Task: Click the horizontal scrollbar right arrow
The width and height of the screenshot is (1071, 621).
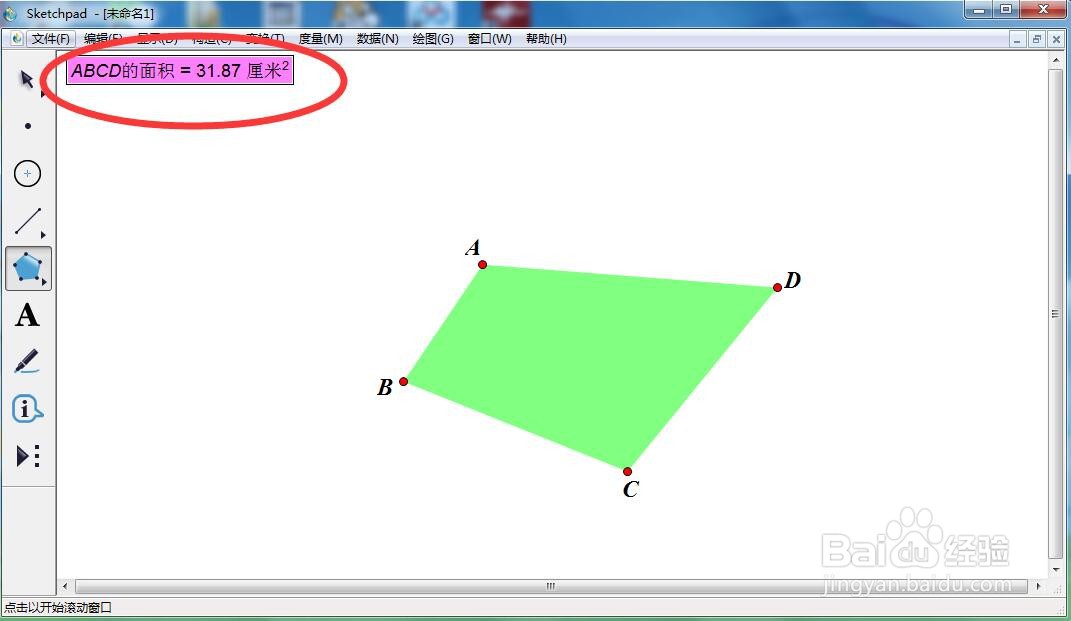Action: tap(1038, 586)
